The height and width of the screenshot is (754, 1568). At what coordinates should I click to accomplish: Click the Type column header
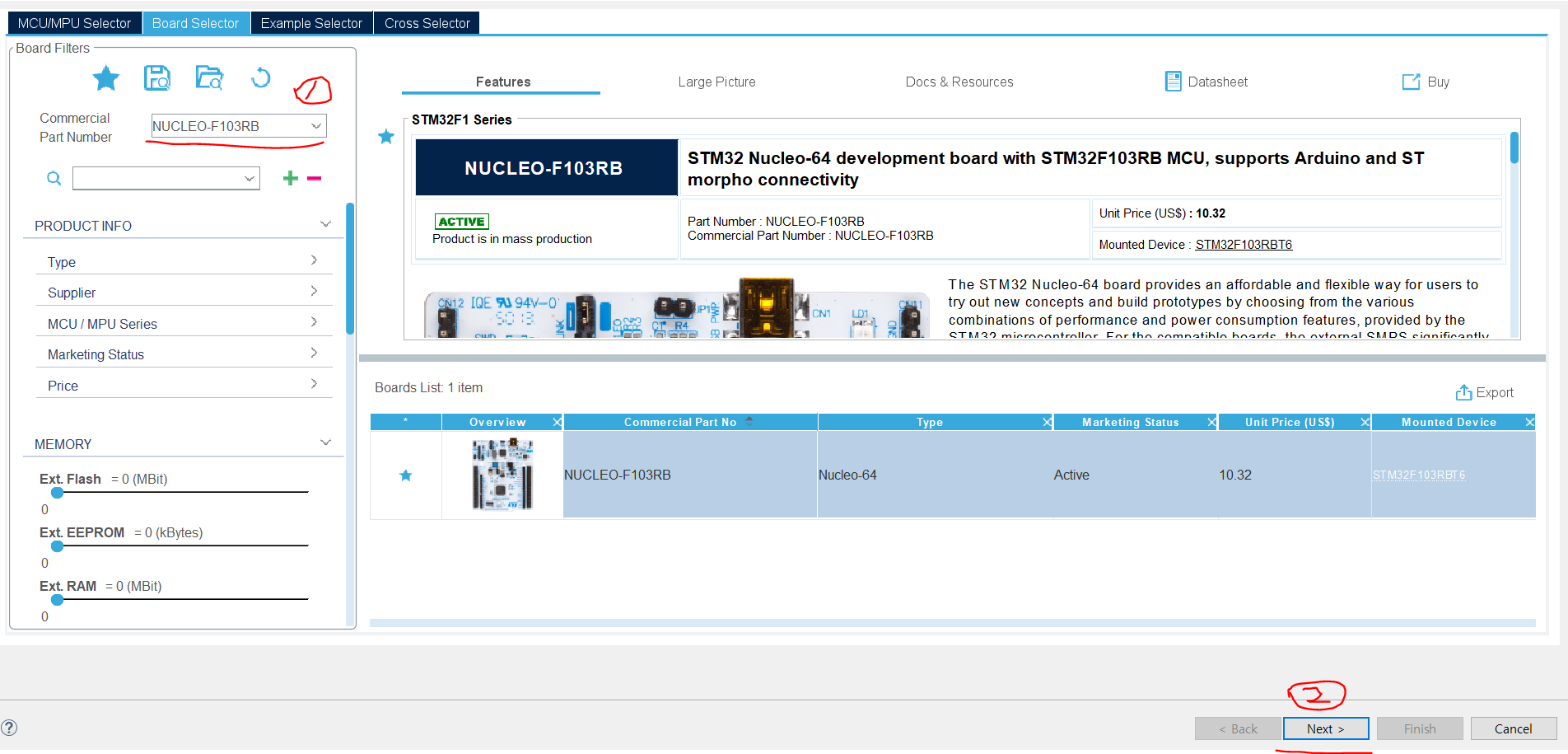click(x=930, y=422)
